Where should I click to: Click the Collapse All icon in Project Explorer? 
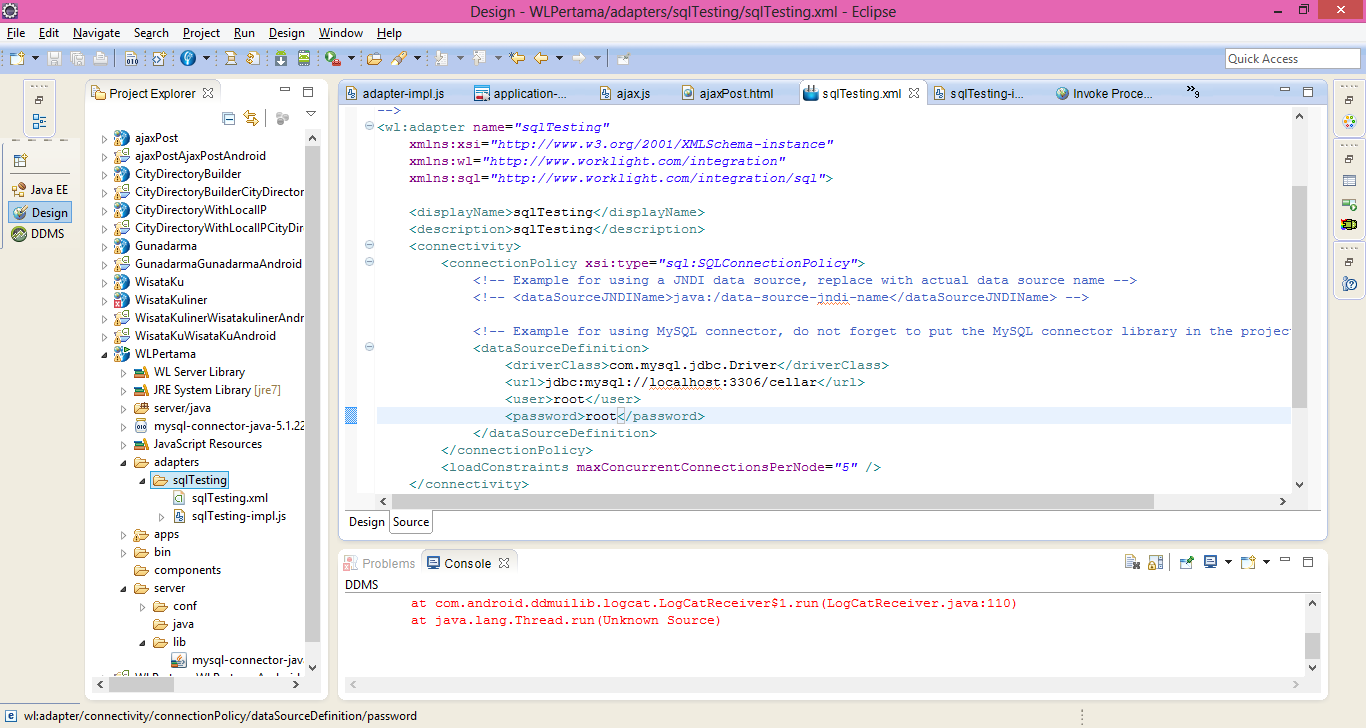click(229, 118)
